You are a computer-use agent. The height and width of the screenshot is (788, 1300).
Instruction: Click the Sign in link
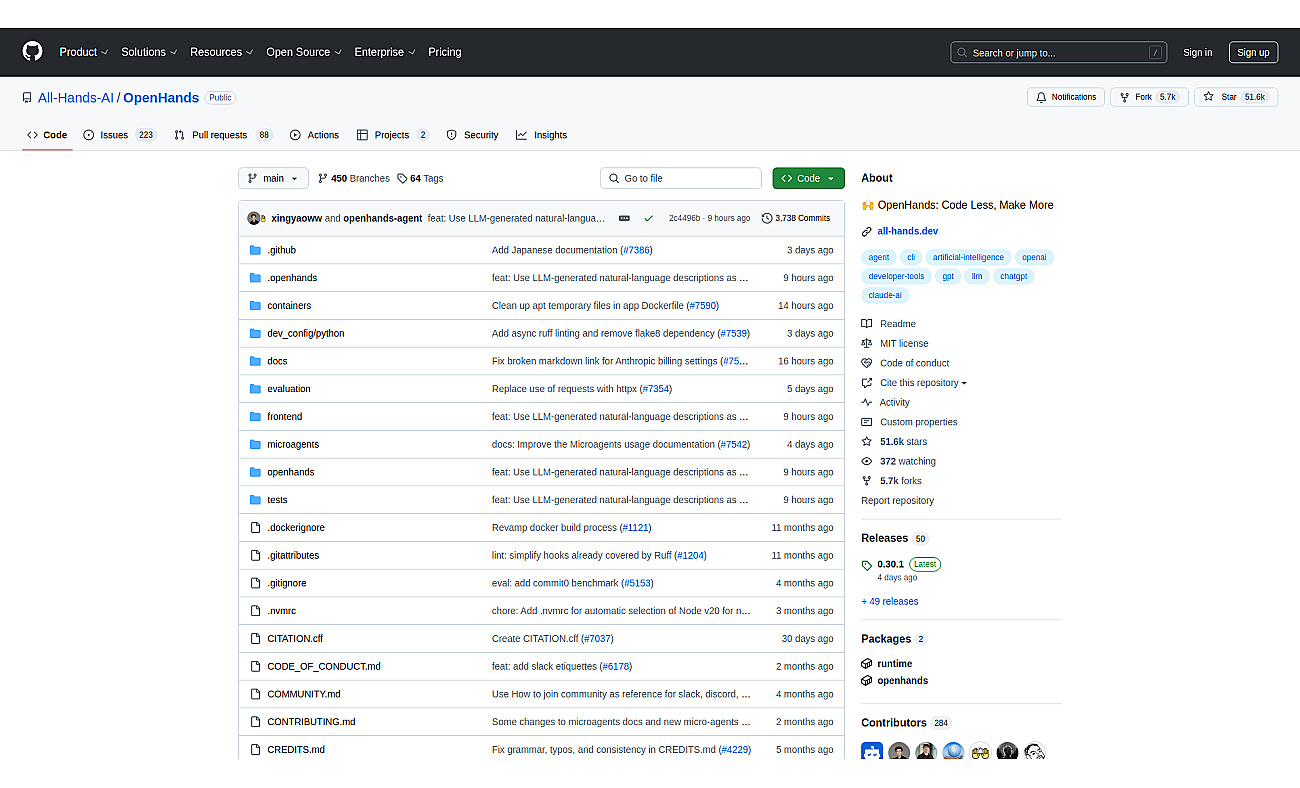click(1197, 53)
